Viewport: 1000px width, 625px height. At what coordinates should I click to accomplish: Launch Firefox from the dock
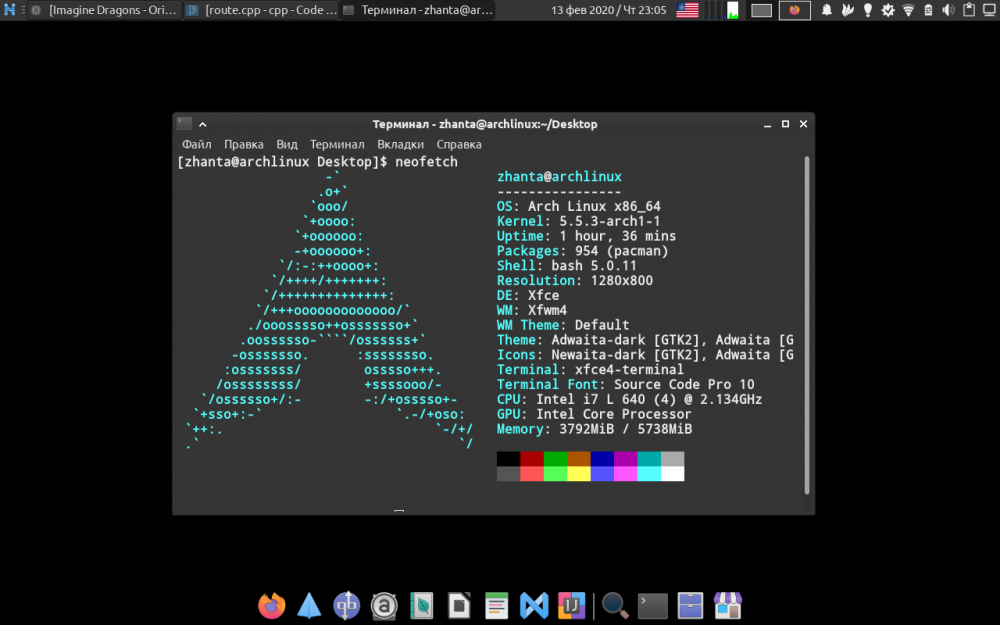[x=272, y=605]
